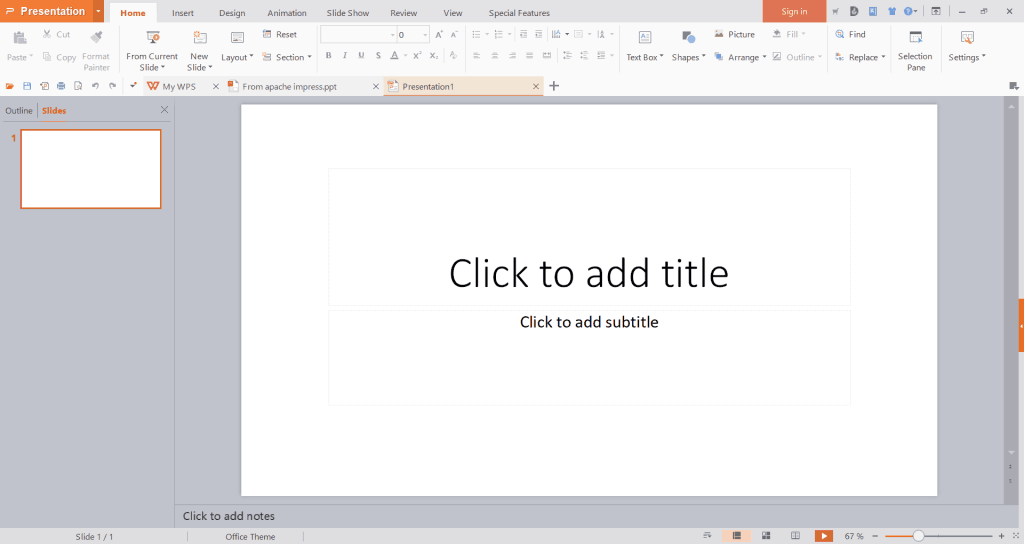Toggle center text alignment
Viewport: 1024px width, 544px height.
(495, 56)
